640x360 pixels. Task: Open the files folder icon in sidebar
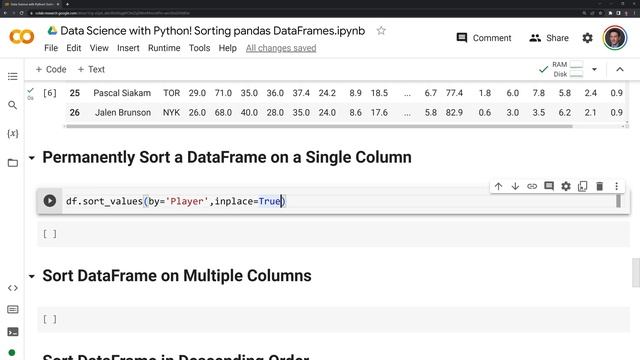click(x=13, y=163)
